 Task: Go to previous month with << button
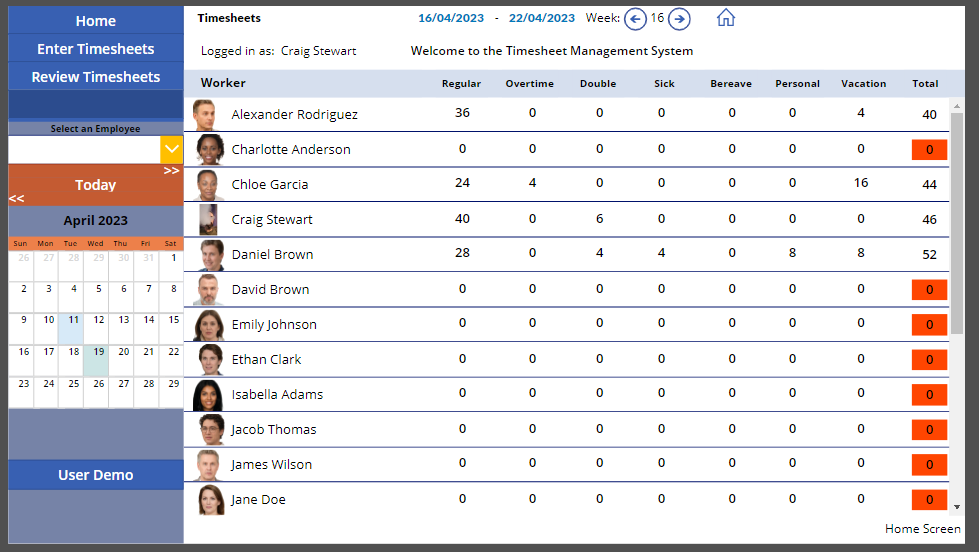[x=17, y=199]
